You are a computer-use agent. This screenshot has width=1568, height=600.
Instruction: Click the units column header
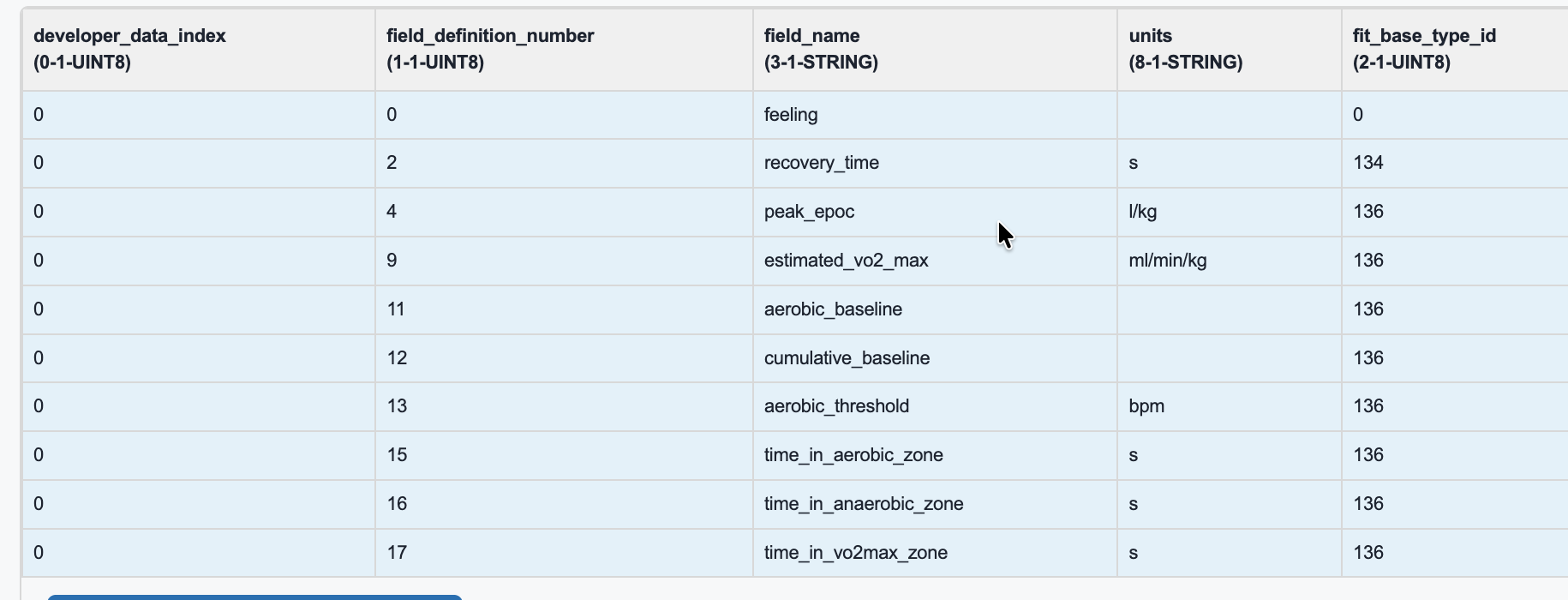pos(1185,49)
